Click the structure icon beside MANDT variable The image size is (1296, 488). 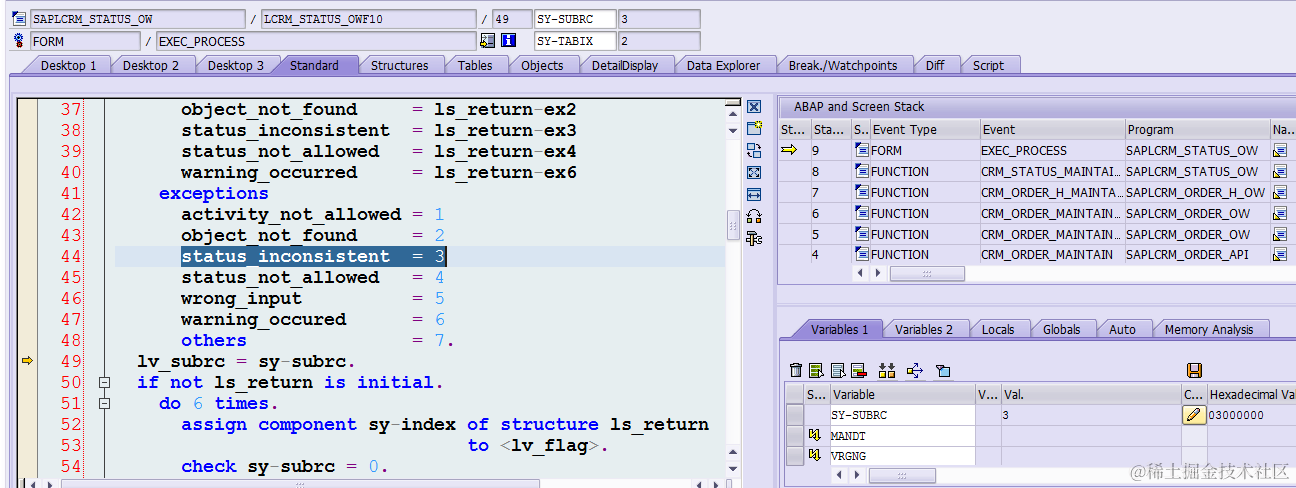pos(815,436)
